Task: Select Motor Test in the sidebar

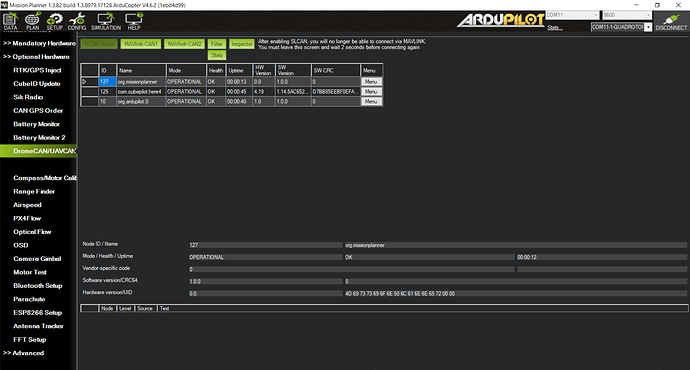Action: (30, 272)
